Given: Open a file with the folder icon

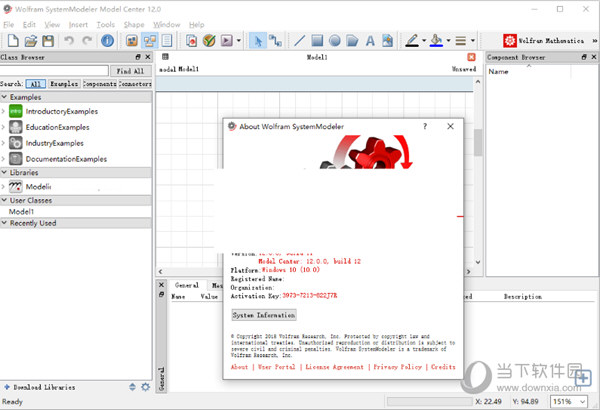Looking at the screenshot, I should (31, 40).
